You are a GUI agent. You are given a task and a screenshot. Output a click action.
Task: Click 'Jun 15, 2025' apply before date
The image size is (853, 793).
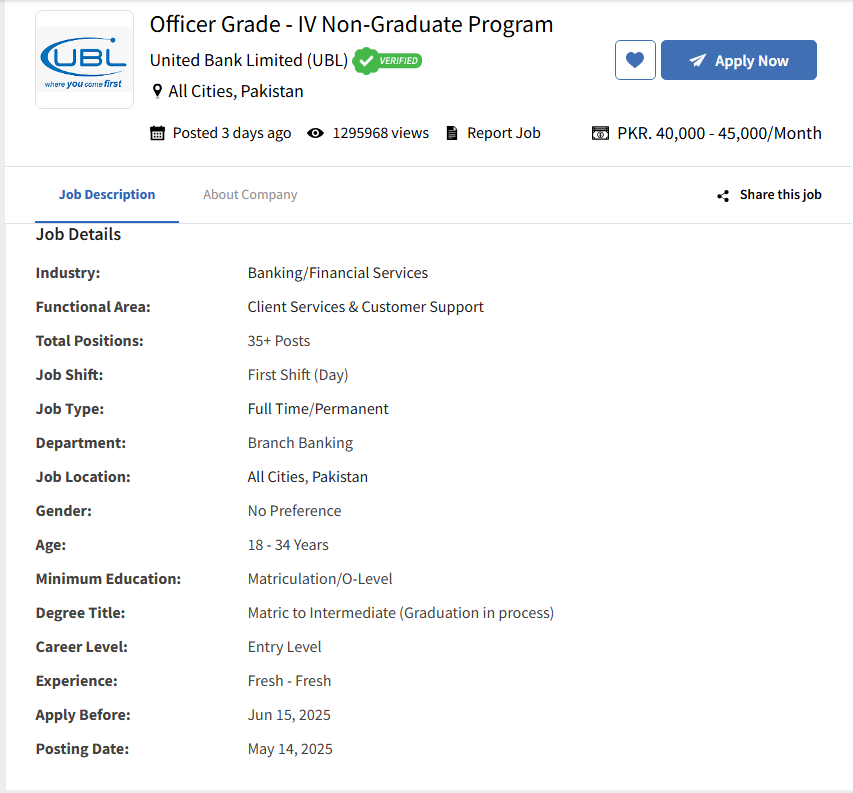tap(289, 715)
